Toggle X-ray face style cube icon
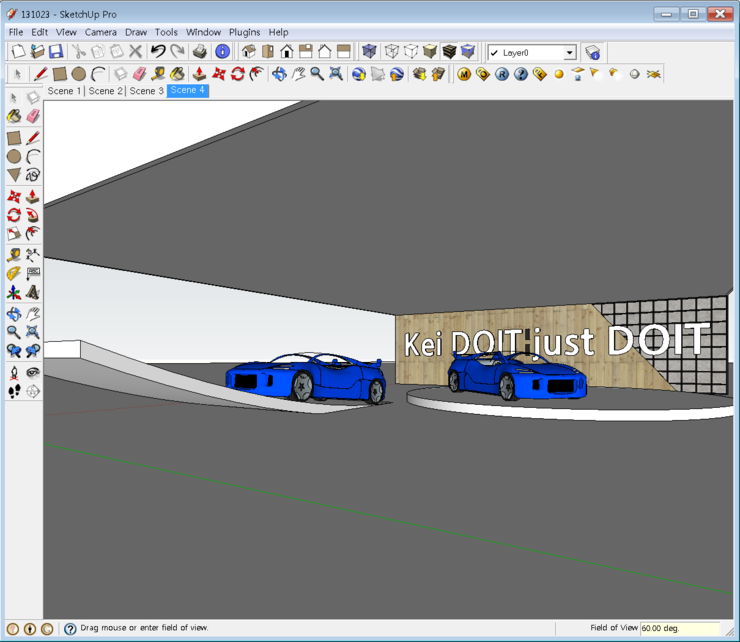 (x=369, y=51)
